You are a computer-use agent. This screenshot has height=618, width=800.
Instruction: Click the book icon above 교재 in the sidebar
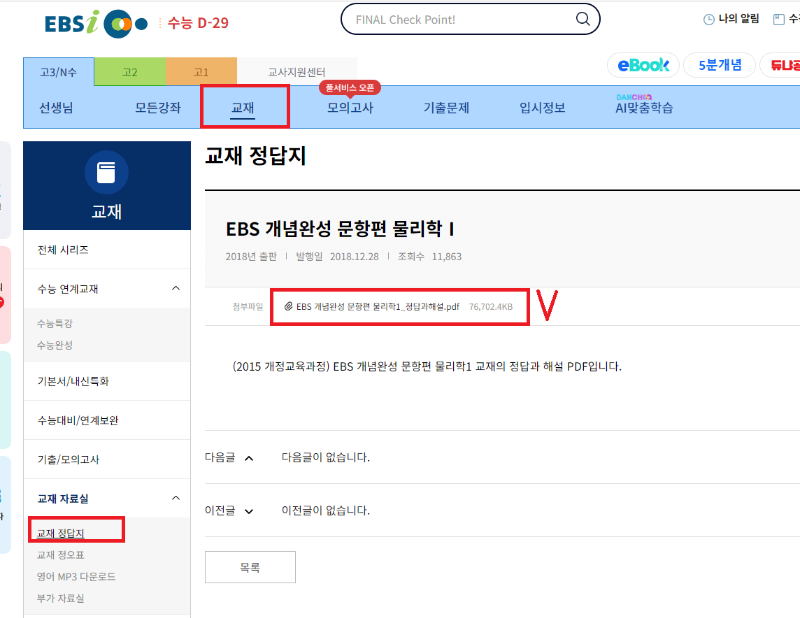[x=106, y=172]
